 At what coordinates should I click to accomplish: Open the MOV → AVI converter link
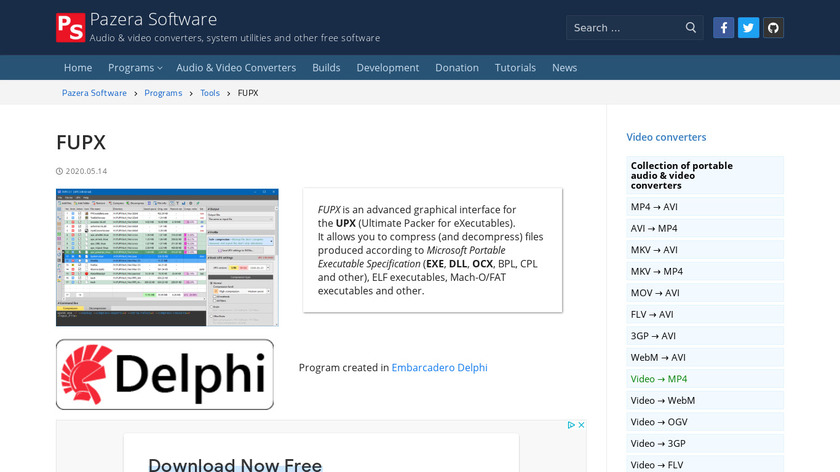[704, 293]
